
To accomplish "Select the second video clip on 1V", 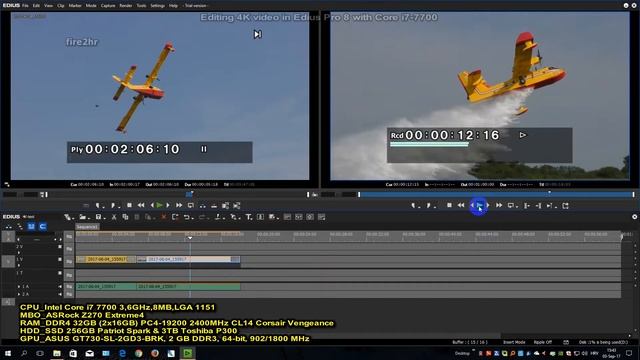I will click(188, 259).
